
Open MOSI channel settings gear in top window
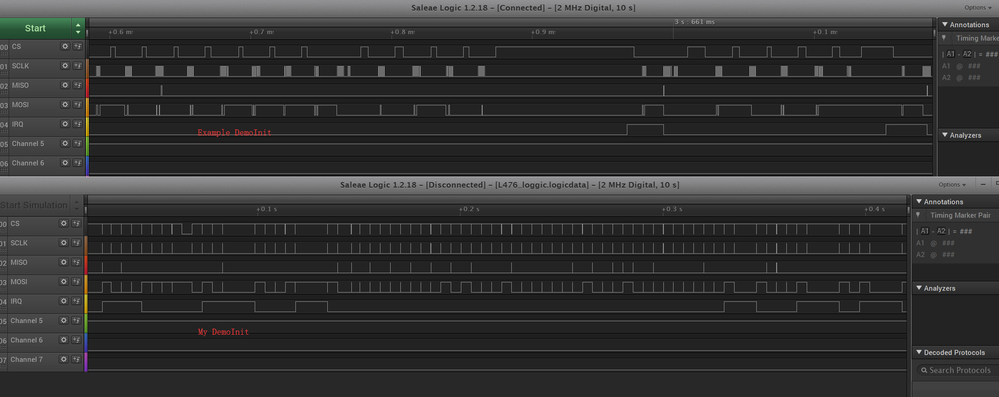pos(64,105)
